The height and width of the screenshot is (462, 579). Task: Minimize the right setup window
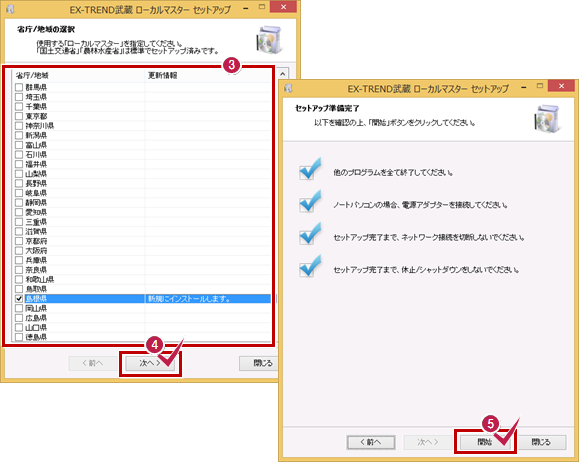coord(524,87)
